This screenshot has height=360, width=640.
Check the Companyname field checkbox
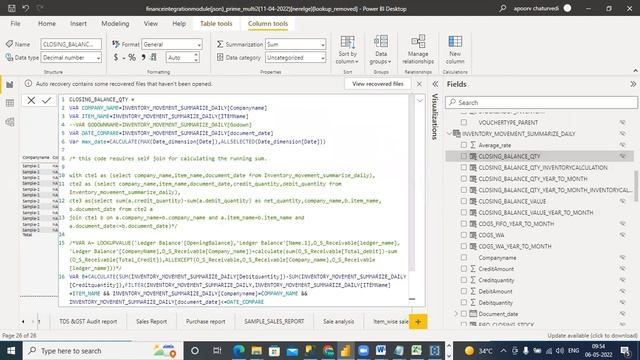[464, 258]
